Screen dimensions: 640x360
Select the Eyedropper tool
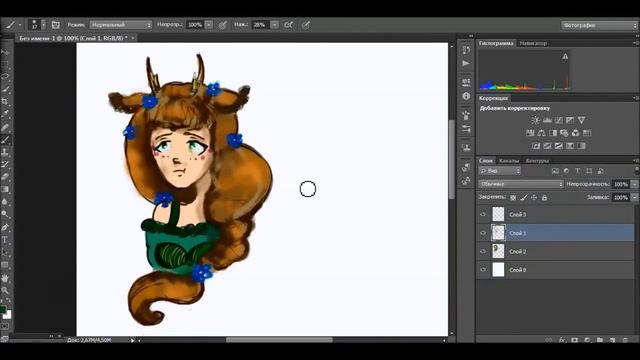tap(5, 114)
